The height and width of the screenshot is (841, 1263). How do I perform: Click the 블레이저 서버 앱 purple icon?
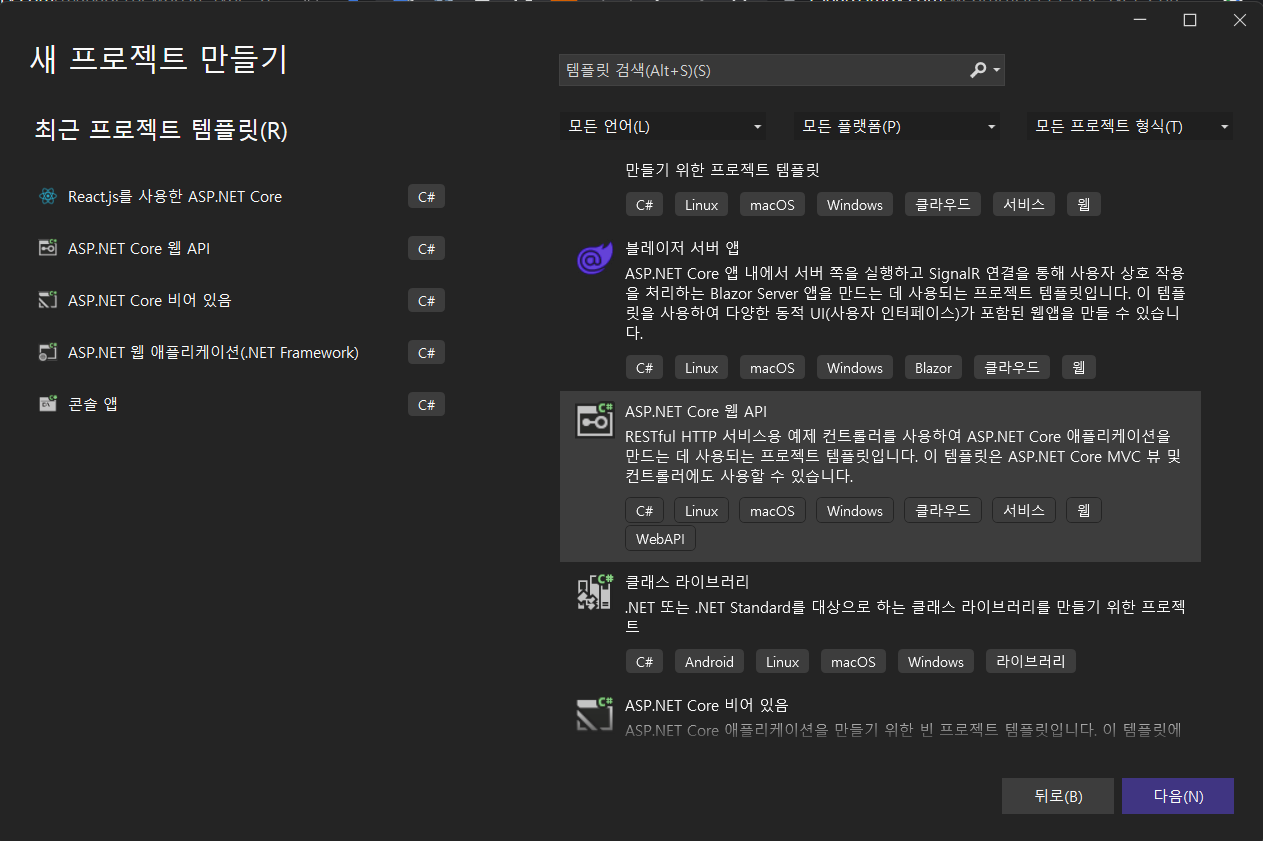(594, 258)
